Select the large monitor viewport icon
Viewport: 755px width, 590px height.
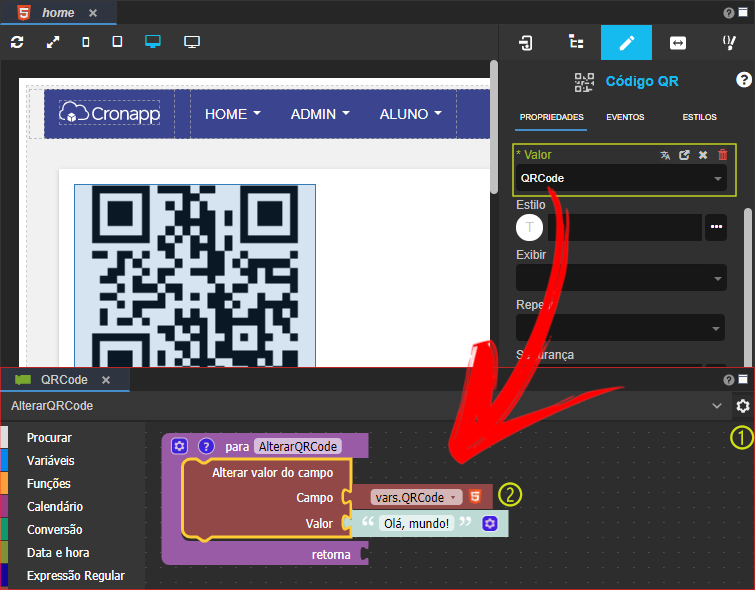192,42
